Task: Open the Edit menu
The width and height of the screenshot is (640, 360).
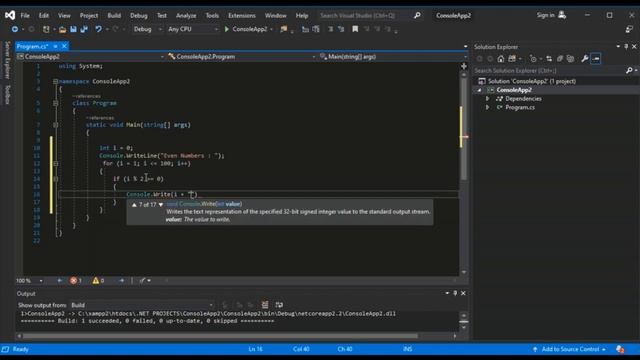Action: (44, 16)
